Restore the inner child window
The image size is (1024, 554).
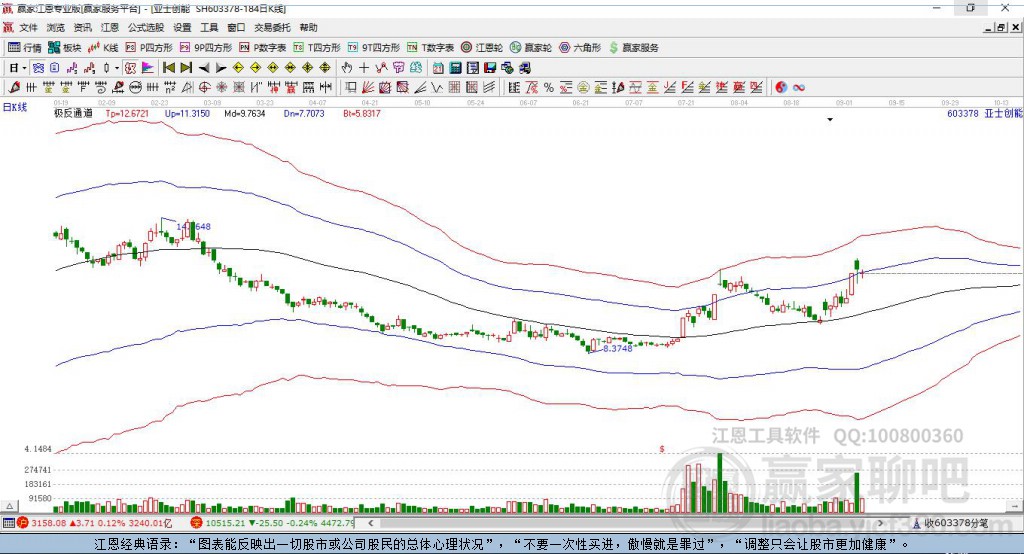[x=1001, y=27]
